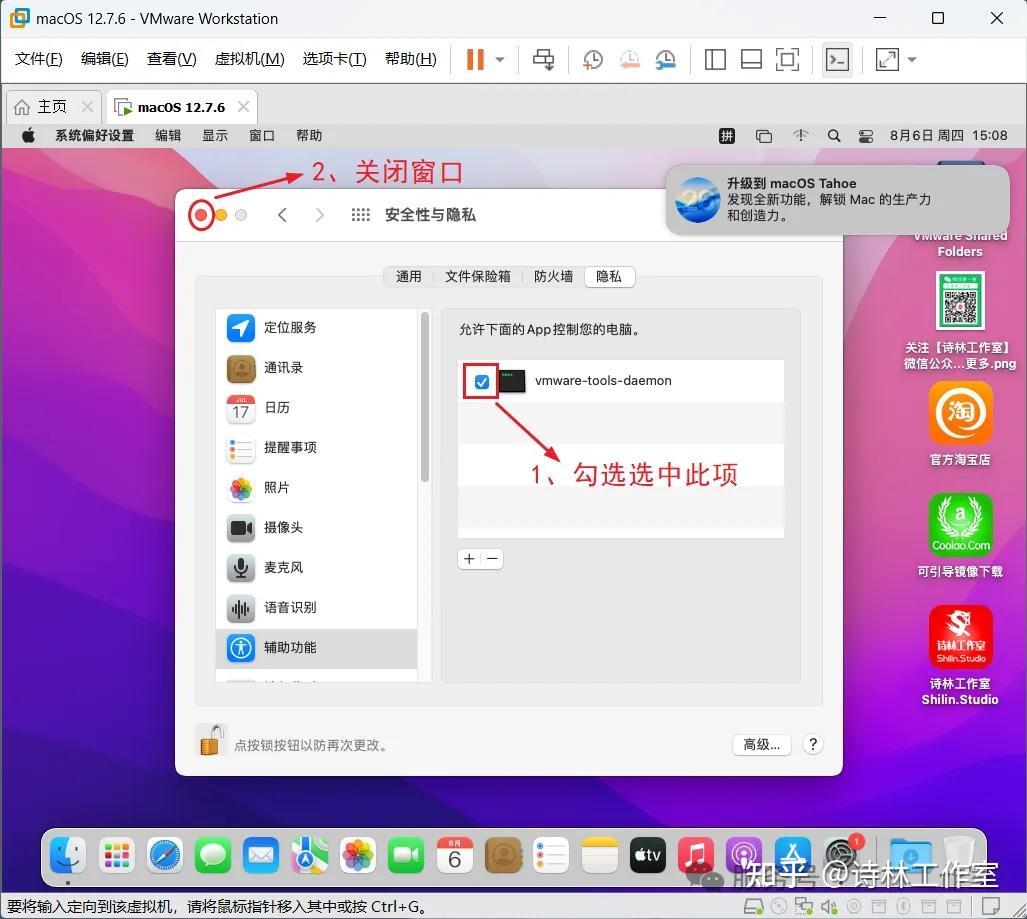Revert to previous snapshot icon
The image size is (1027, 919).
[629, 60]
